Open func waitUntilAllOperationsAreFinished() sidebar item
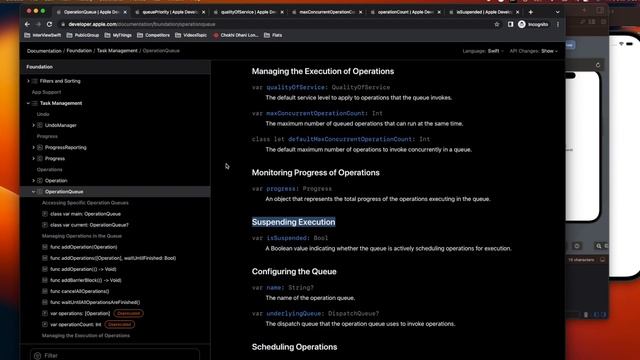640x360 pixels. click(x=95, y=302)
